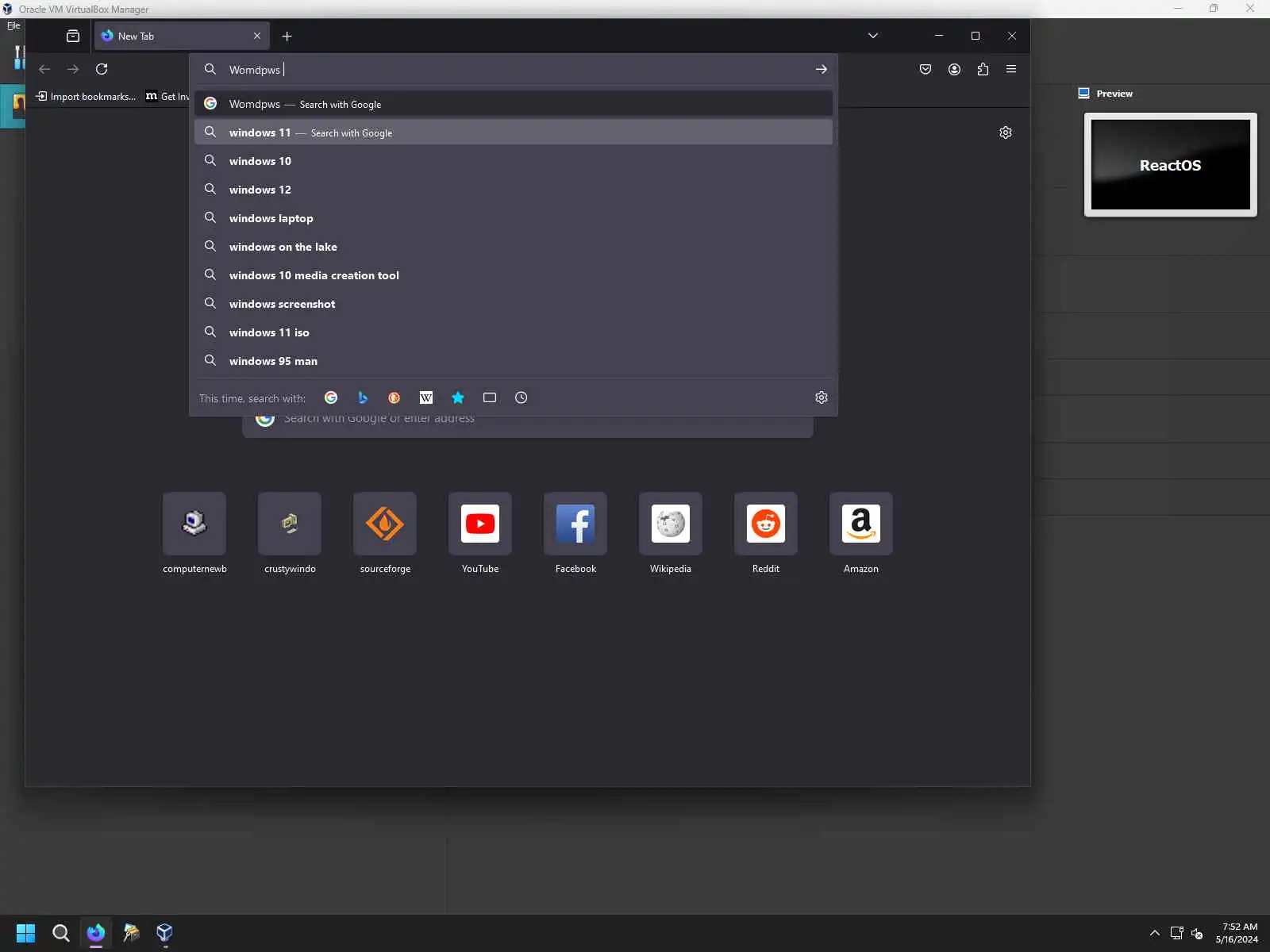The width and height of the screenshot is (1270, 952).
Task: Open the new tab personalize gear
Action: [1006, 132]
